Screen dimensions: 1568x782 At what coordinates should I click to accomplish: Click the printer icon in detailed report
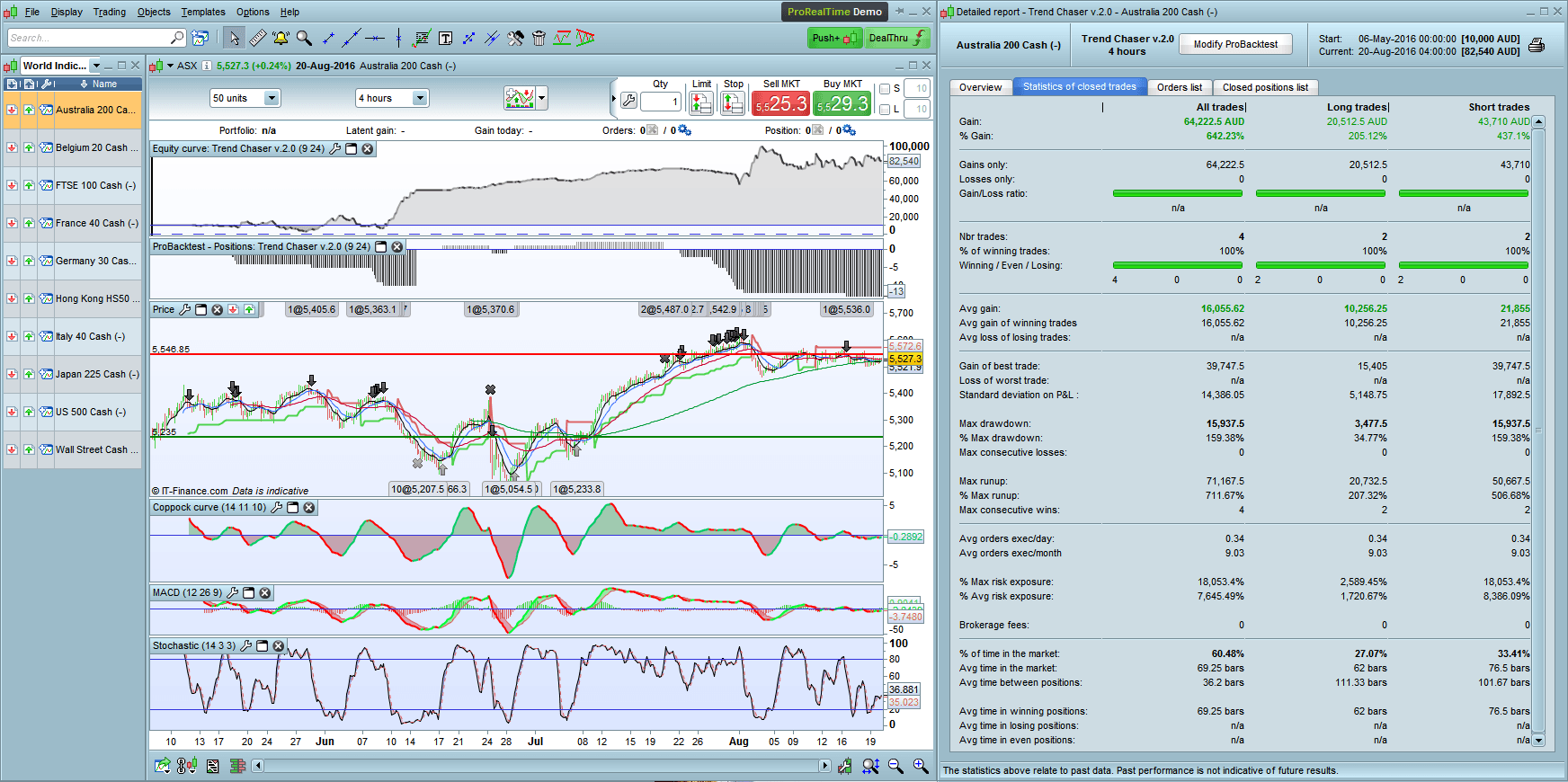tap(1537, 45)
